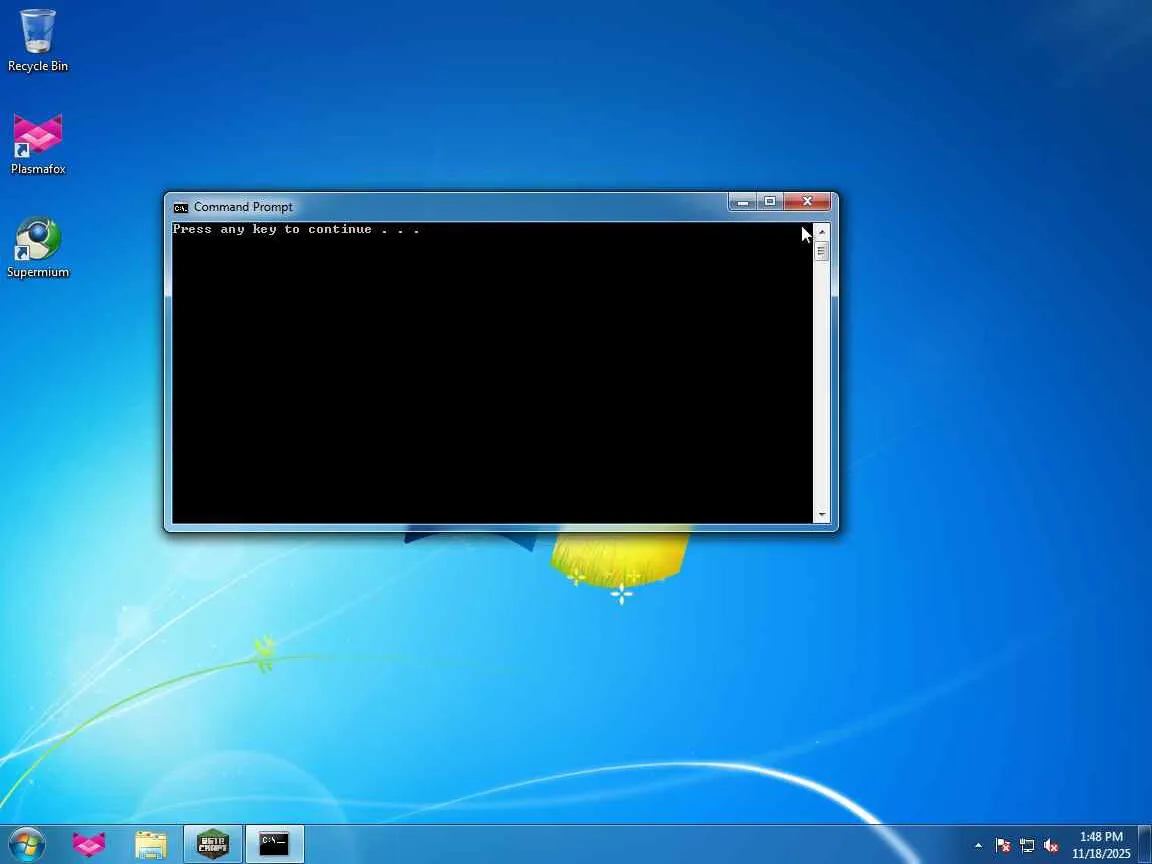Maximize the Command Prompt window
This screenshot has width=1152, height=864.
pos(770,201)
